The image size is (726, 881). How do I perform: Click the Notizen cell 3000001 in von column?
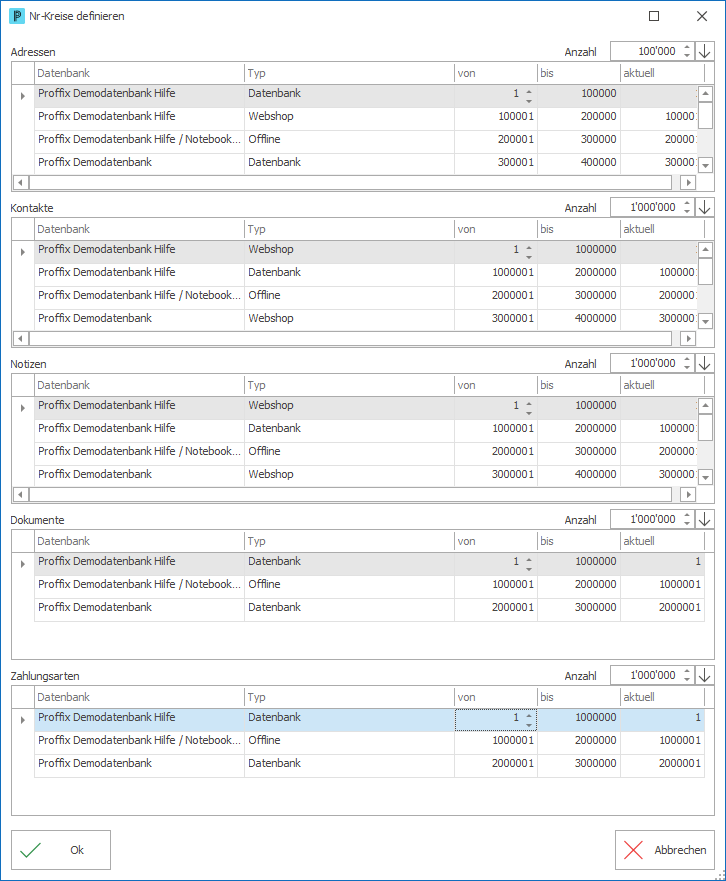point(496,475)
